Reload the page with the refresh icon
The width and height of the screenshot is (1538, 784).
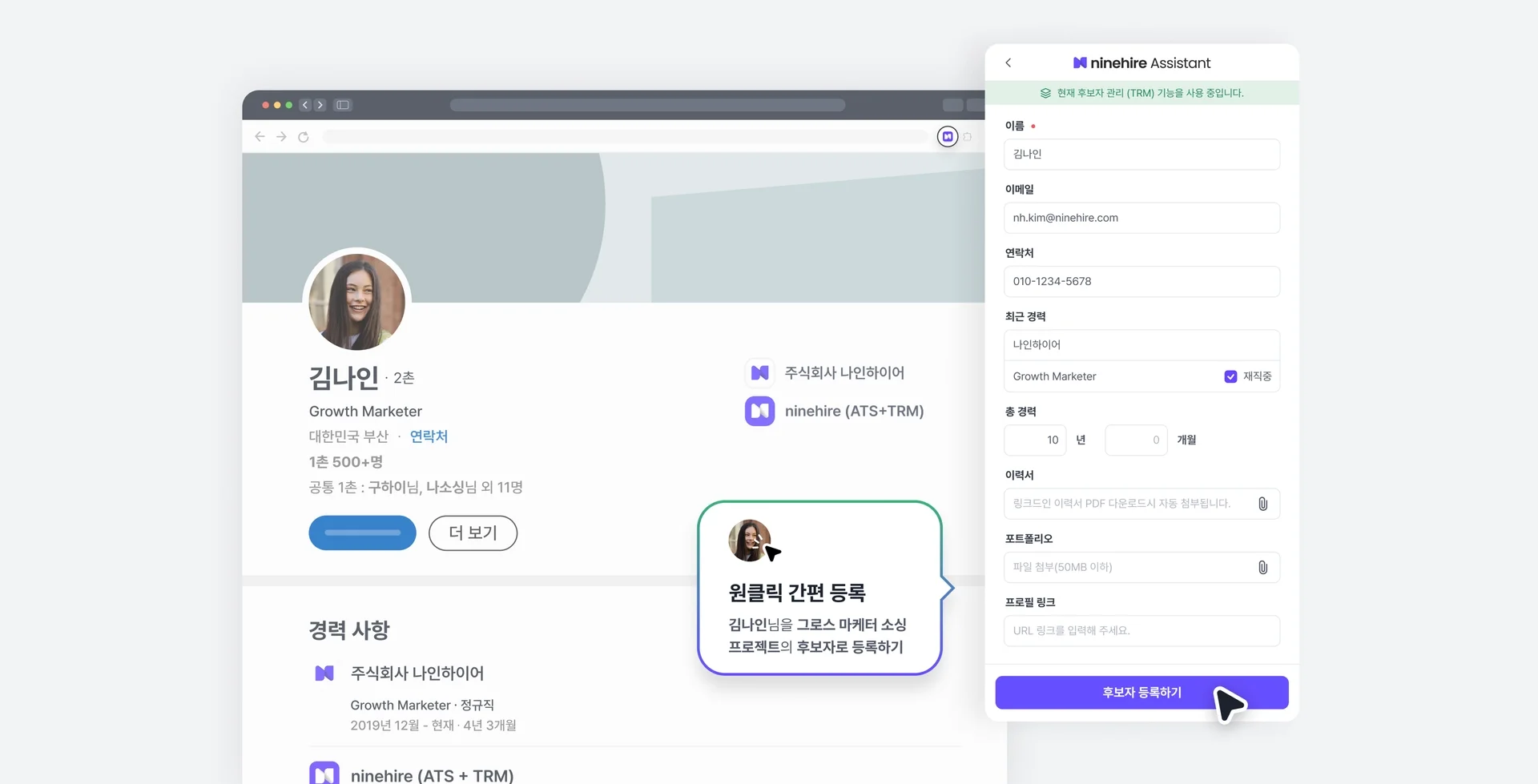coord(304,137)
